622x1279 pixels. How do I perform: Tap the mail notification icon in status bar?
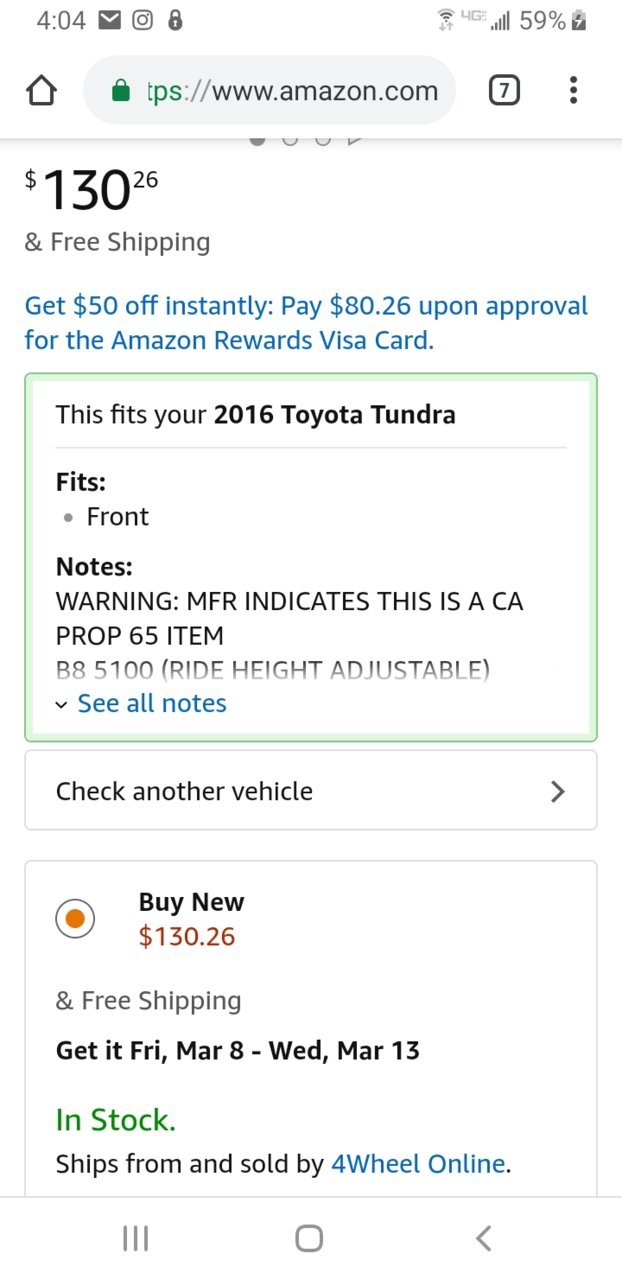click(x=110, y=20)
